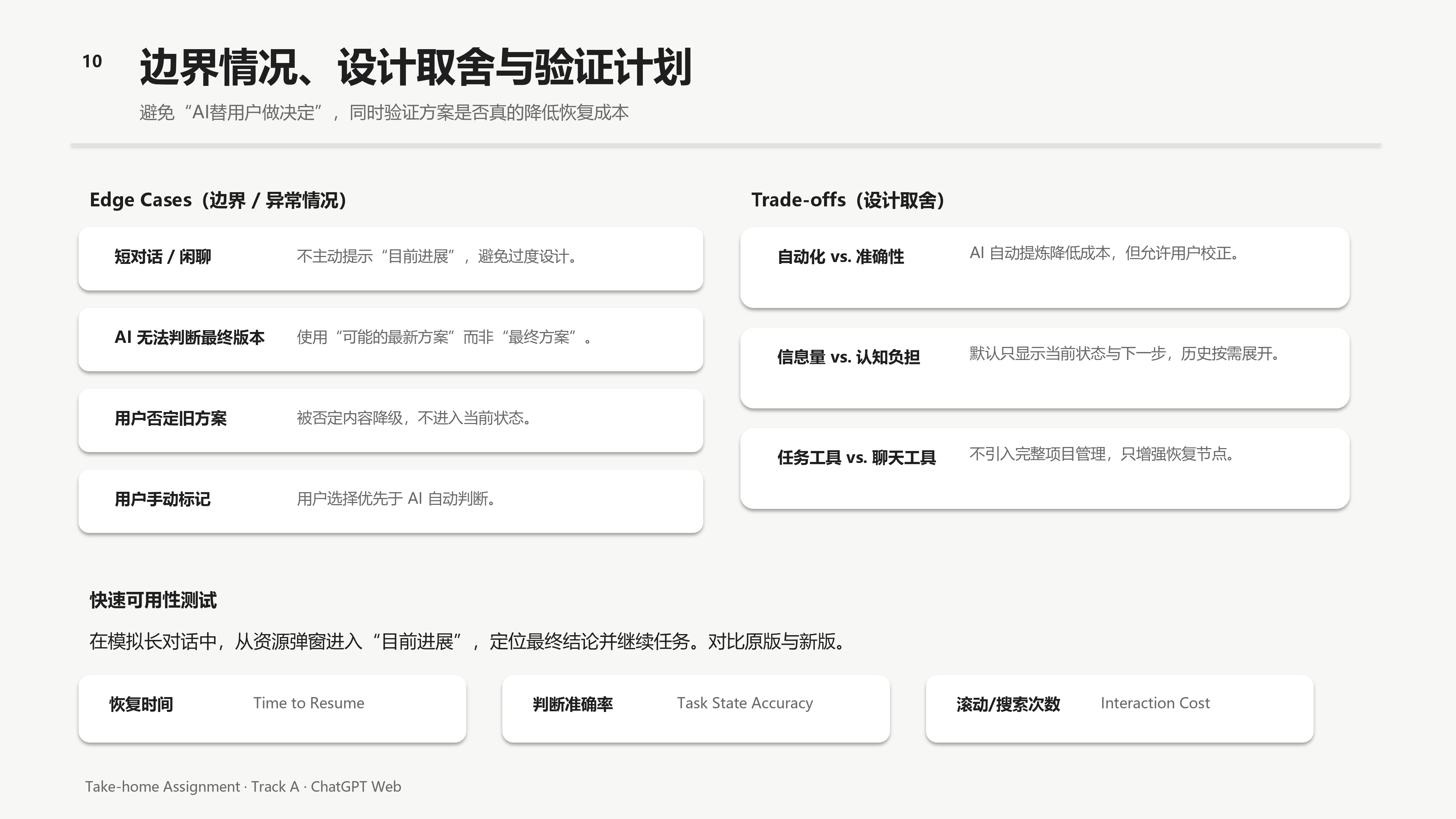The width and height of the screenshot is (1456, 819).
Task: Click the subtitle starting with 避免"AI替用户做决定"
Action: (384, 112)
